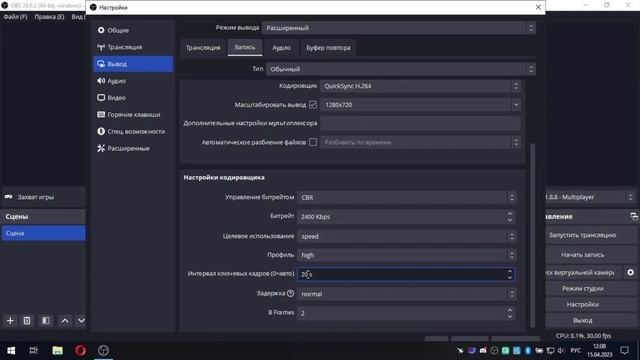Open scene filters icon
640x360 pixels.
(x=46, y=321)
